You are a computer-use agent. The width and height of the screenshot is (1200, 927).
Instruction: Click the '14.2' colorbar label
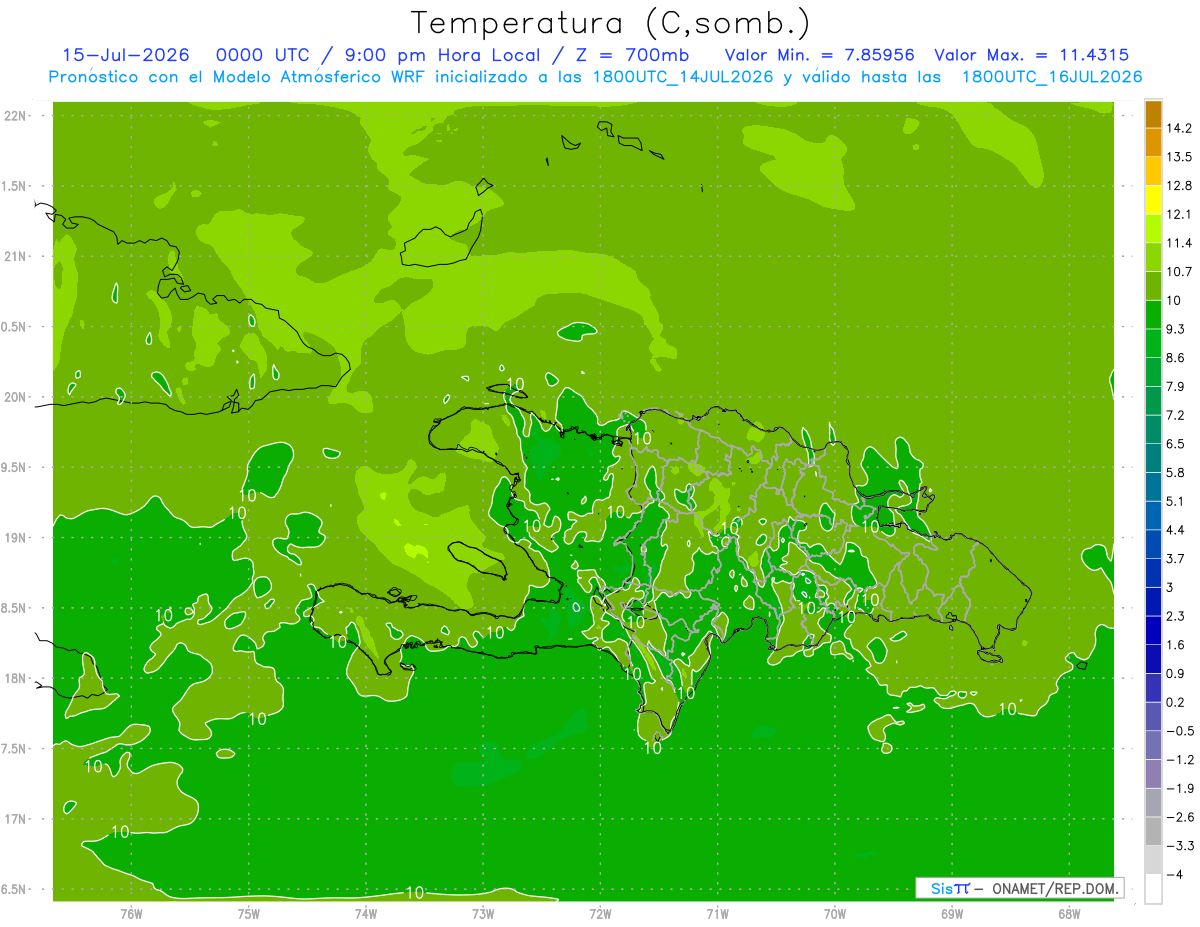coord(1179,128)
